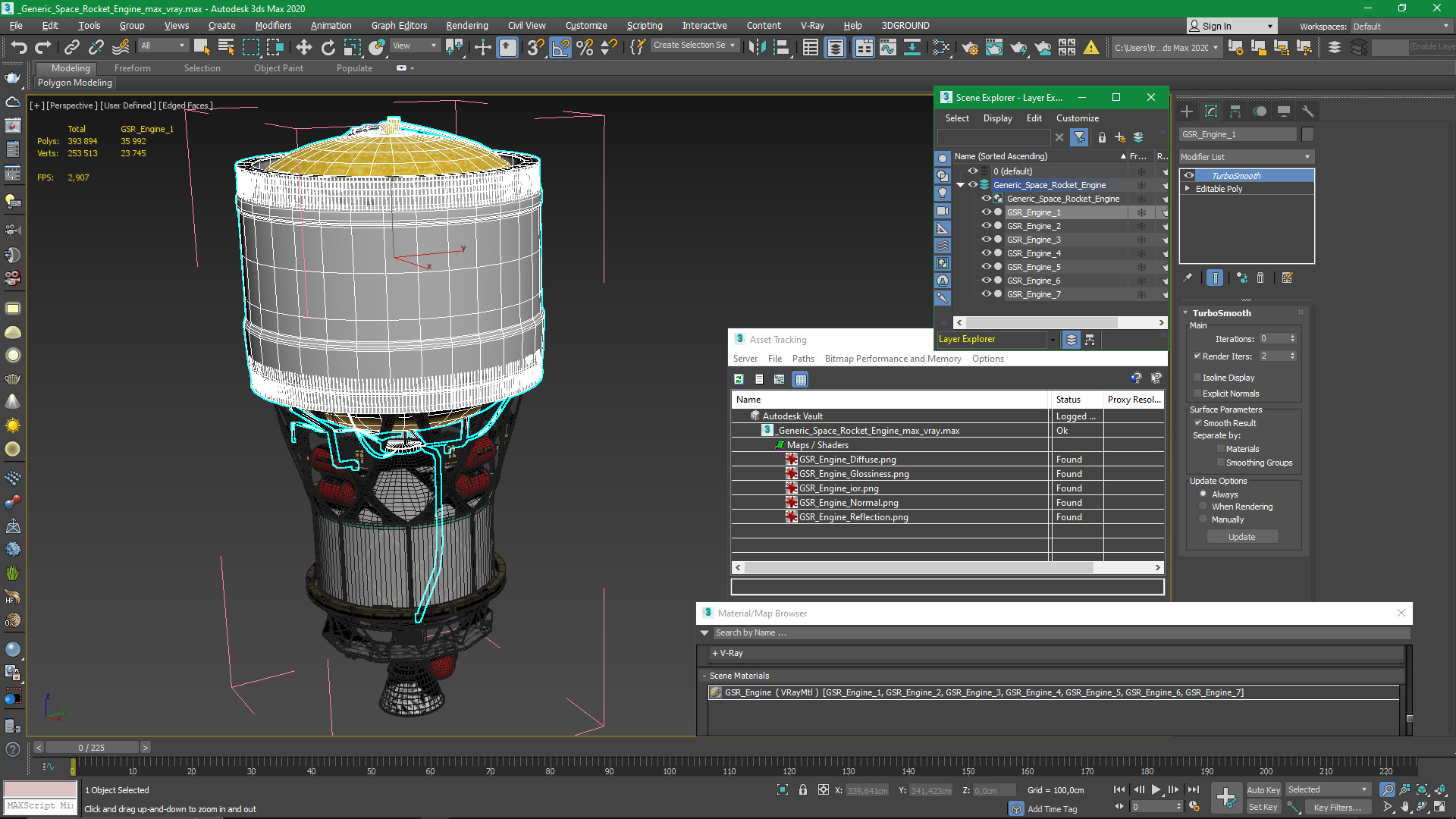
Task: Open the Modify tab in Command Panel
Action: (1211, 111)
